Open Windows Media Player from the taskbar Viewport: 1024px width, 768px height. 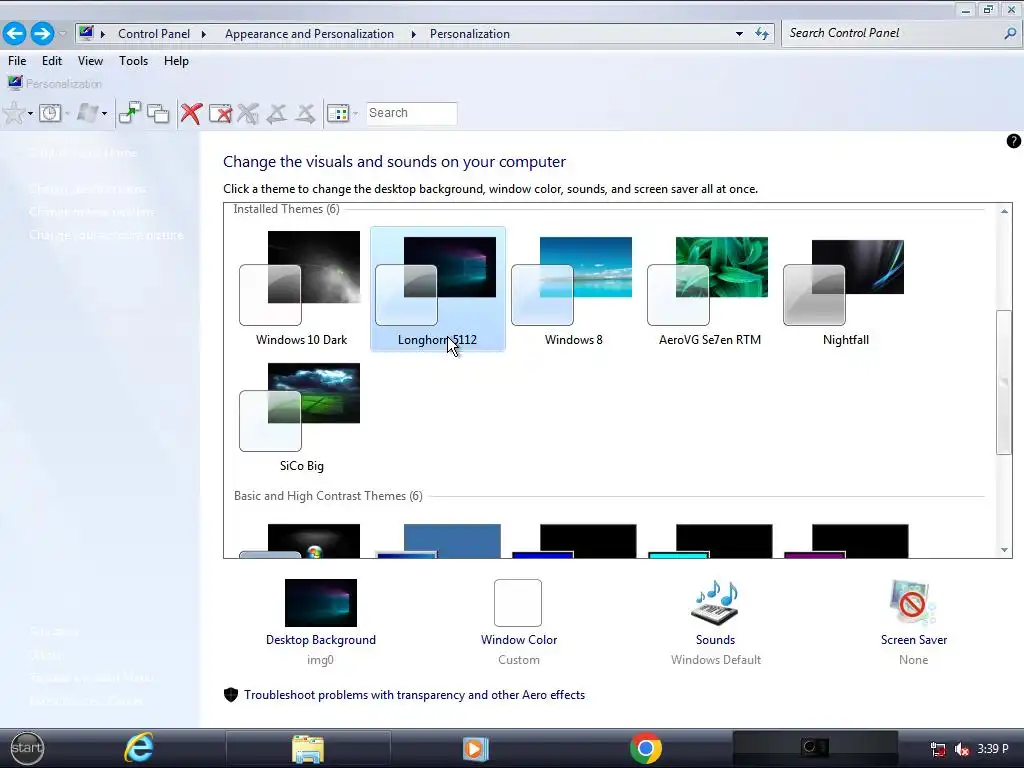coord(475,748)
